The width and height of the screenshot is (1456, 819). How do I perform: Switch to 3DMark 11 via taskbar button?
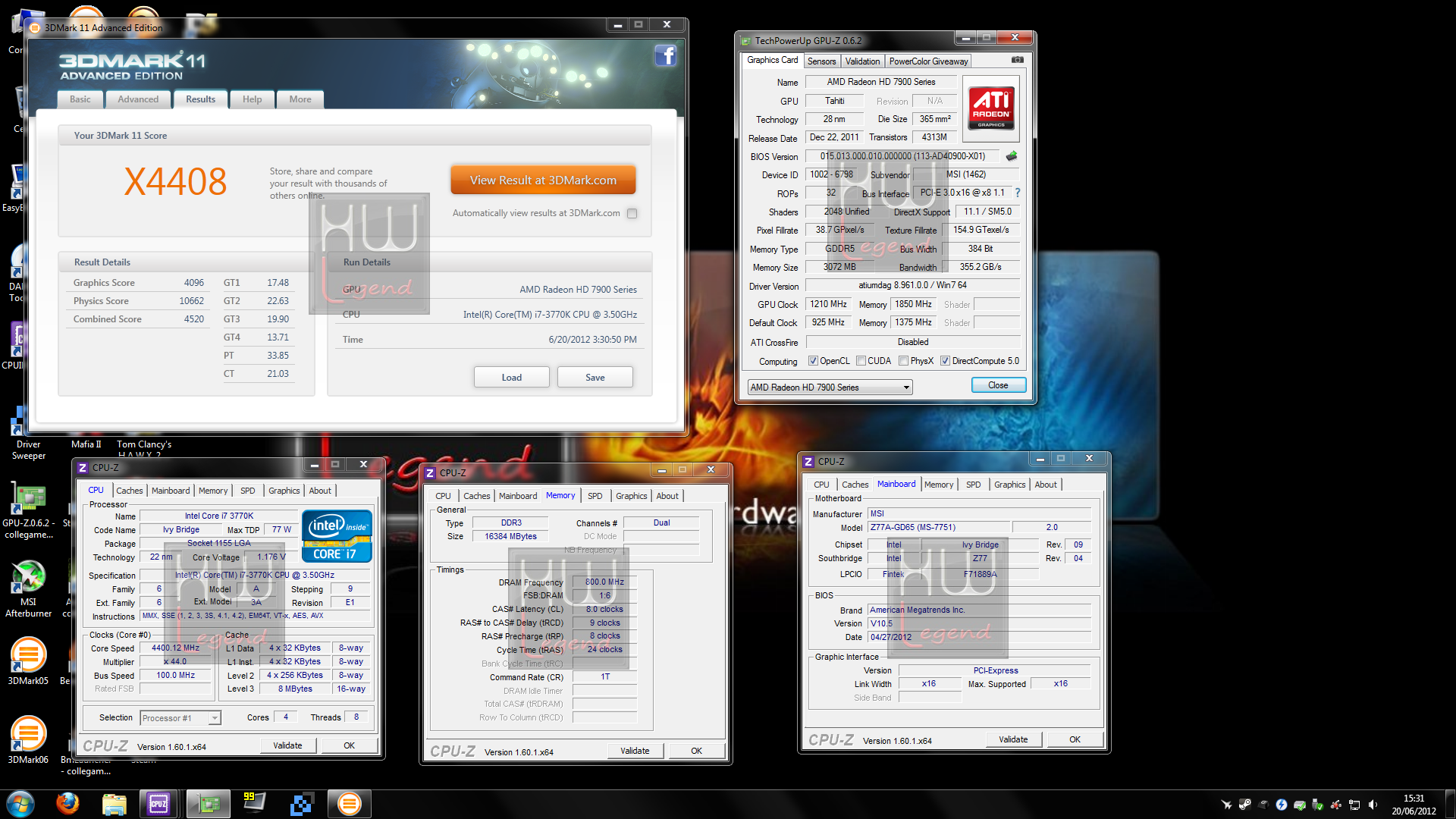[x=350, y=804]
